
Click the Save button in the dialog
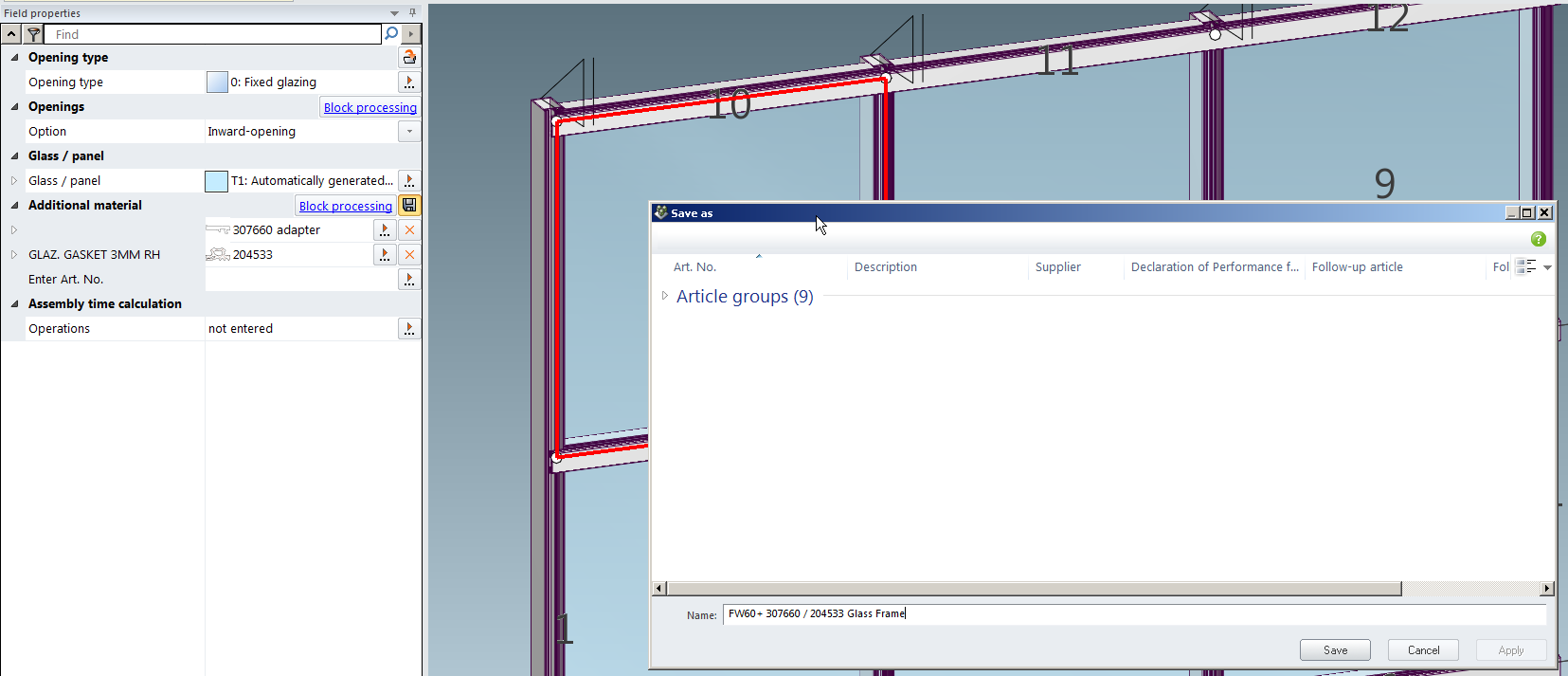coord(1335,649)
